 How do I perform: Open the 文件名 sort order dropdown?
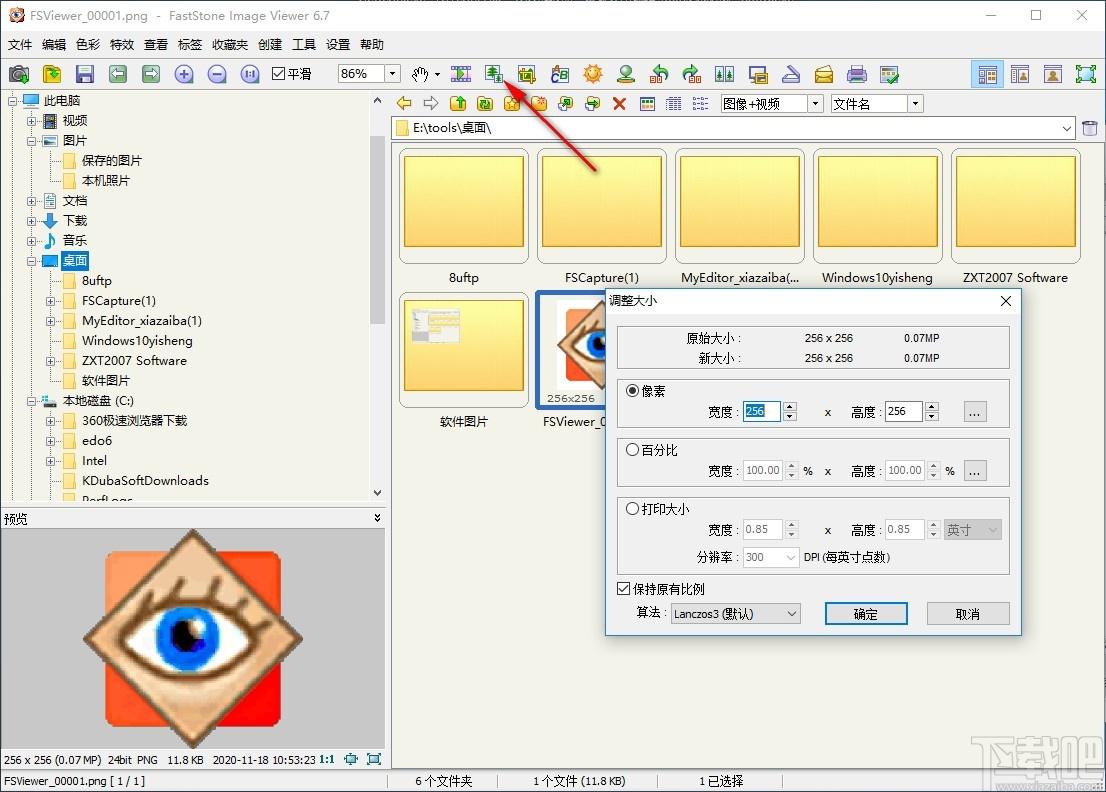[x=916, y=104]
